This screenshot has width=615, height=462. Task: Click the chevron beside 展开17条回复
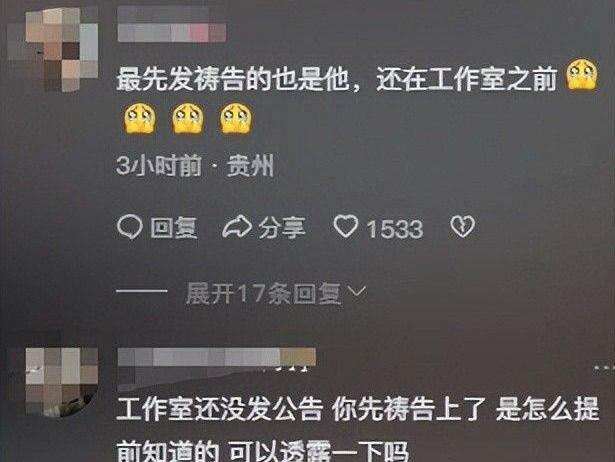[x=357, y=291]
